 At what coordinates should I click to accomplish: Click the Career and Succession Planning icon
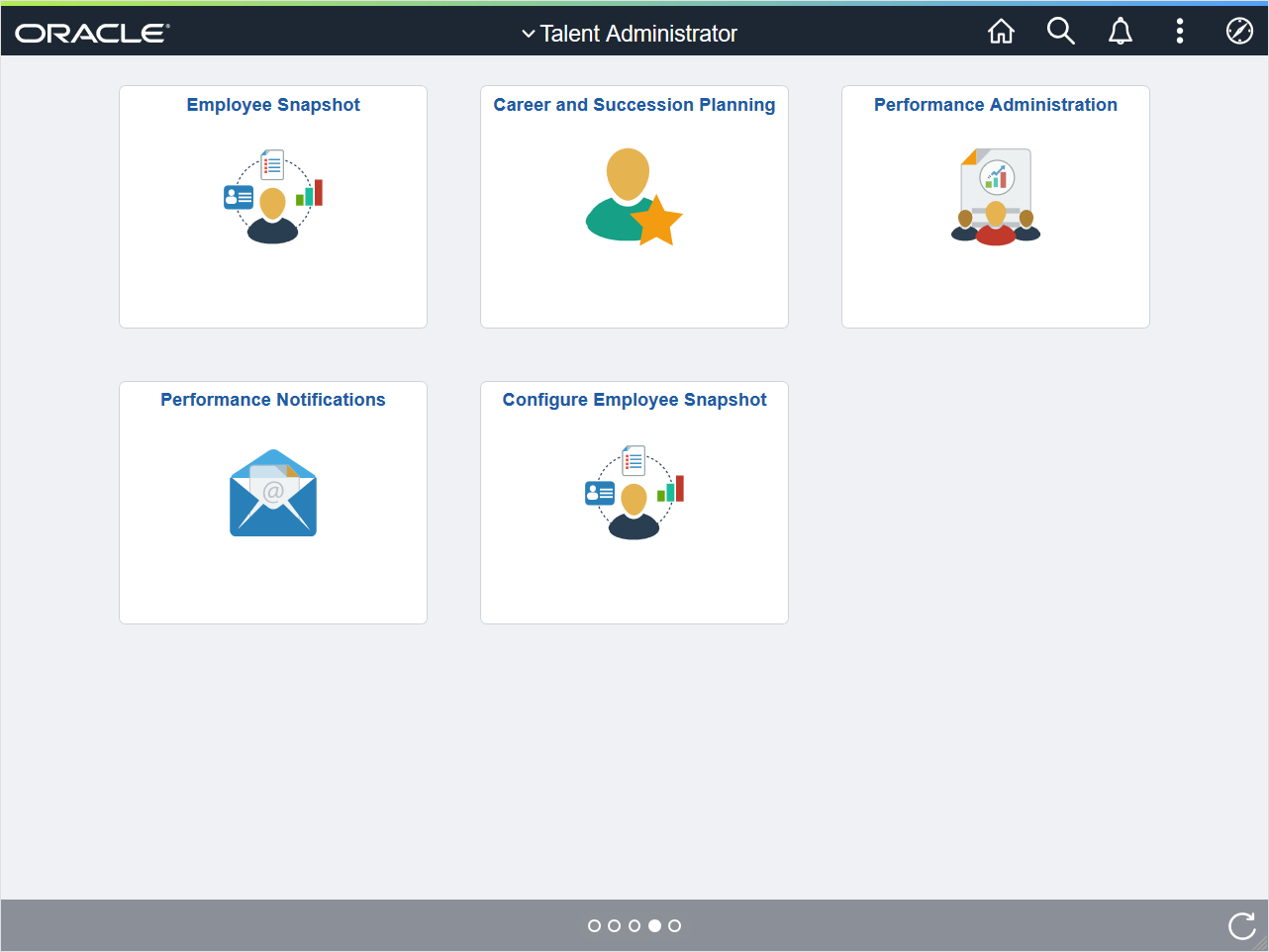[x=634, y=197]
